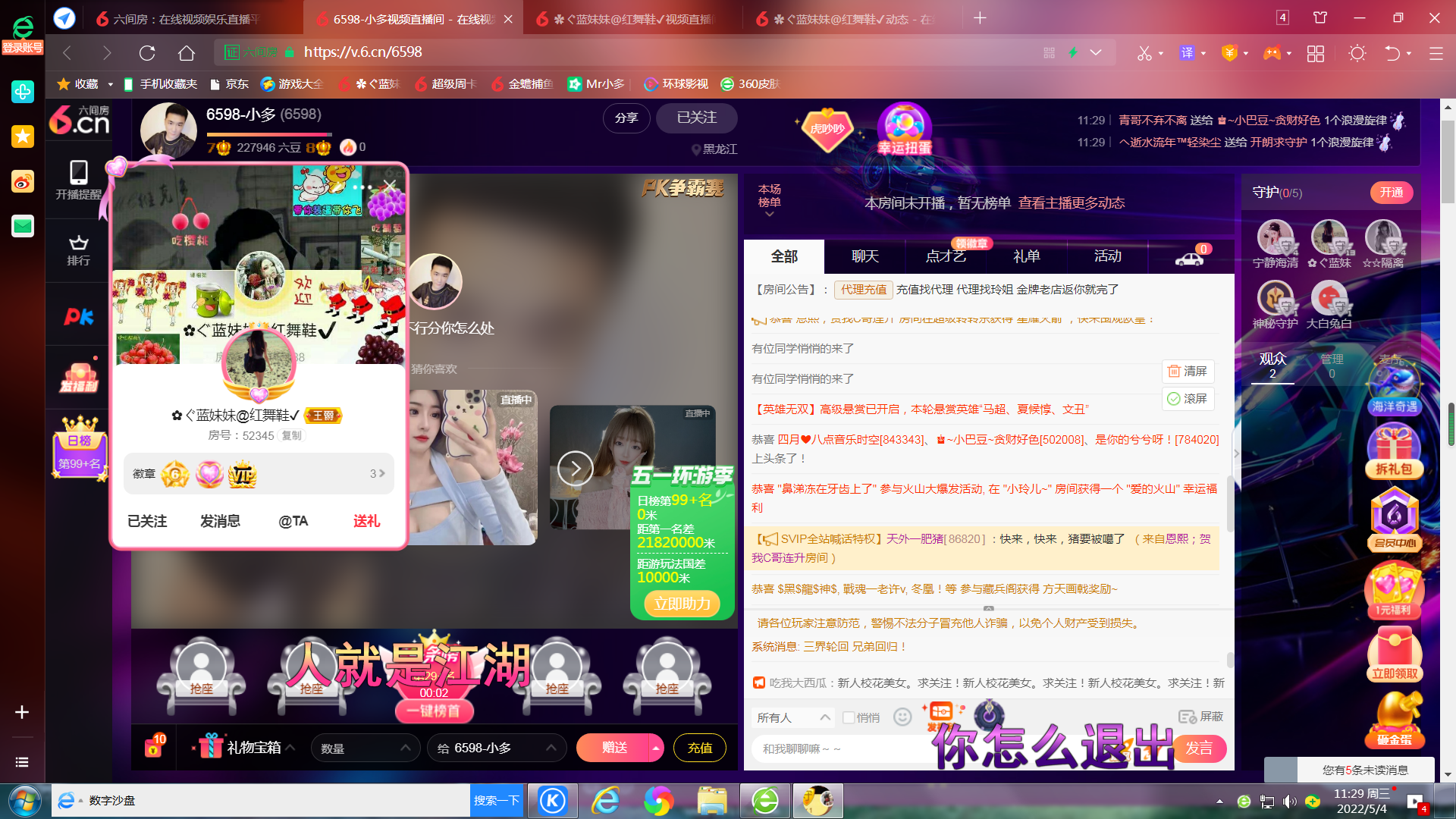
Task: Expand the 数量 quantity dropdown
Action: pos(366,748)
